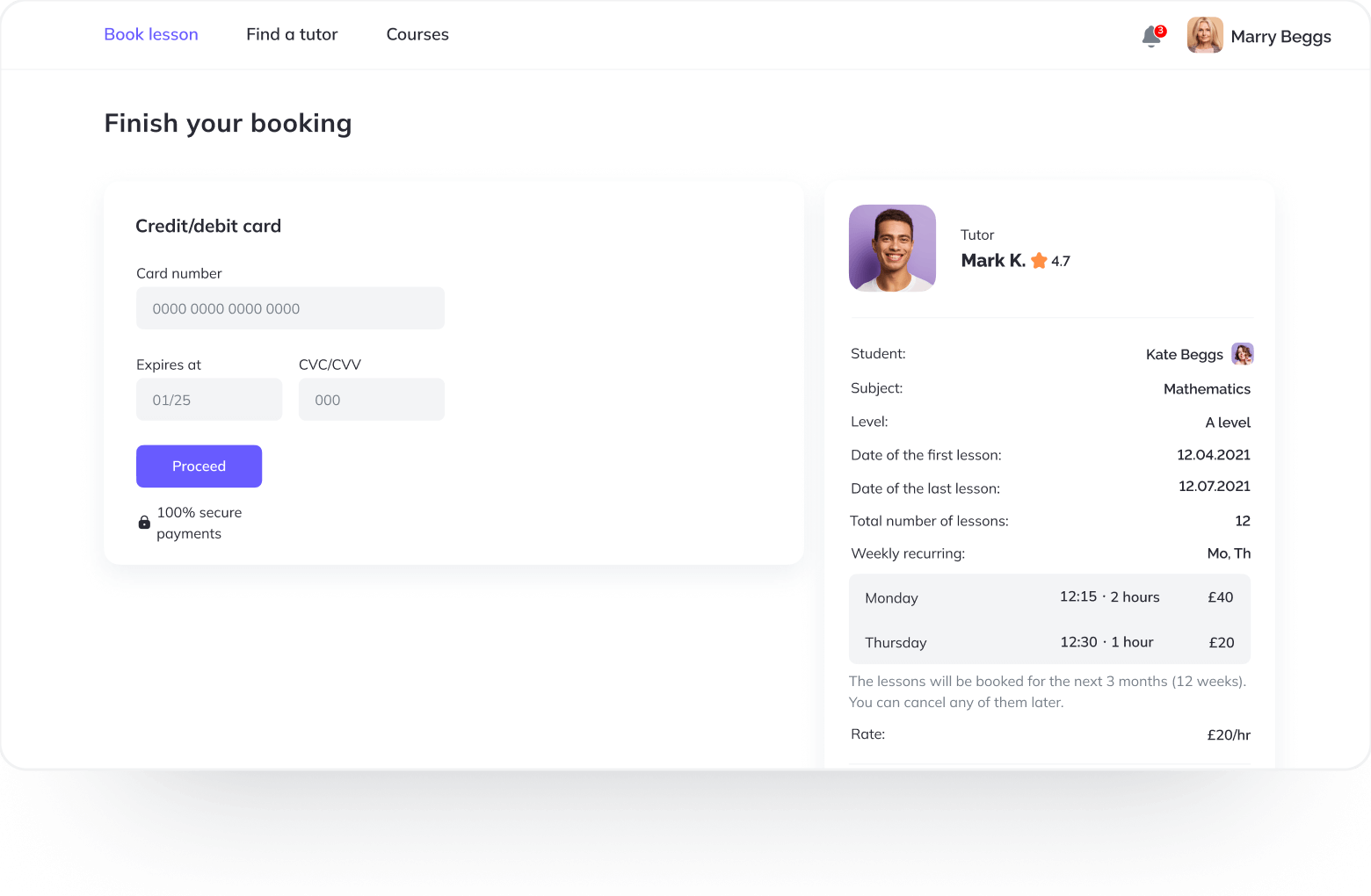1371x896 pixels.
Task: Click lessons booked for 3 months note
Action: click(1048, 691)
